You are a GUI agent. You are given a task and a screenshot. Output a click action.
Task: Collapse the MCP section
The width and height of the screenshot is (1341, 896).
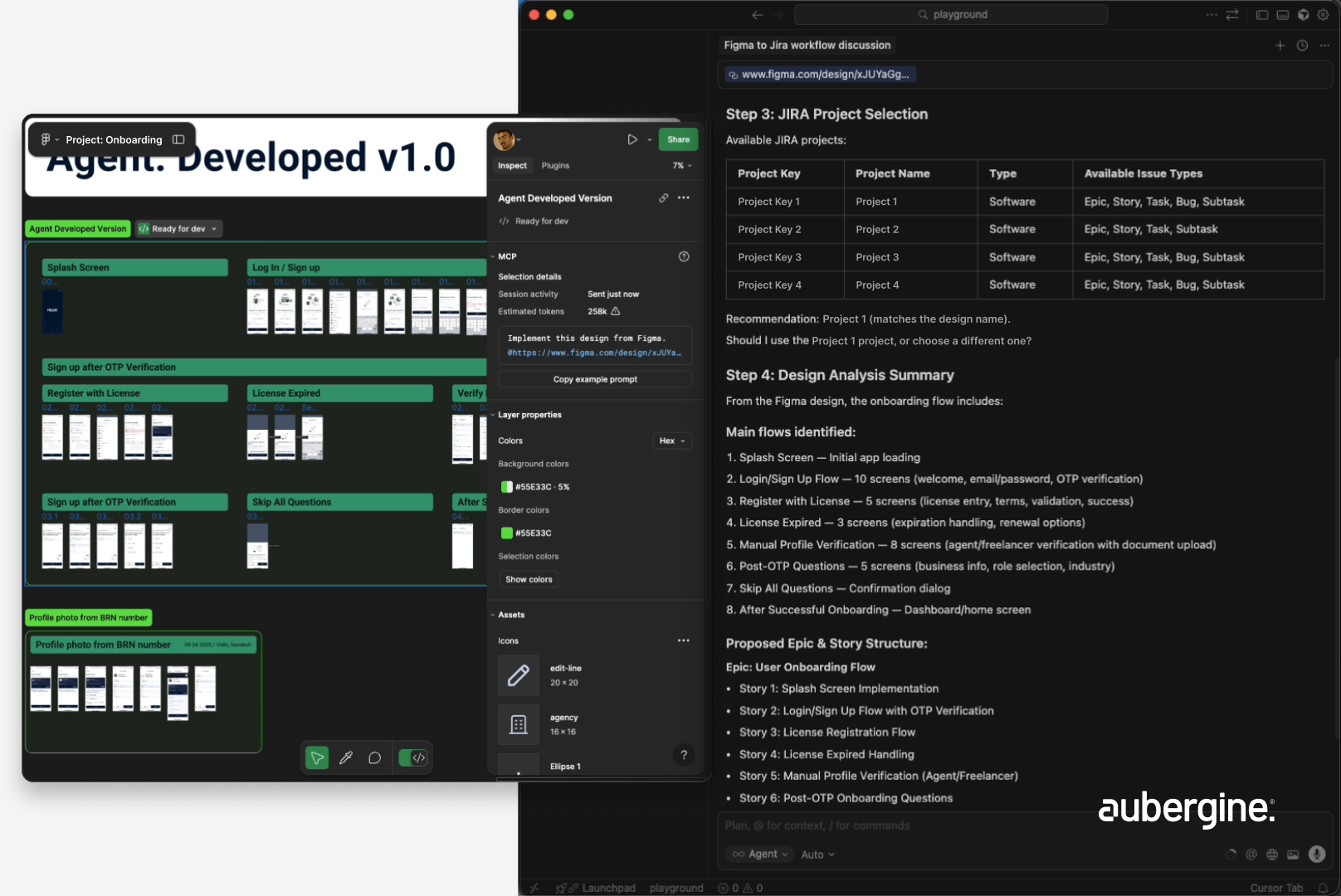click(x=492, y=256)
